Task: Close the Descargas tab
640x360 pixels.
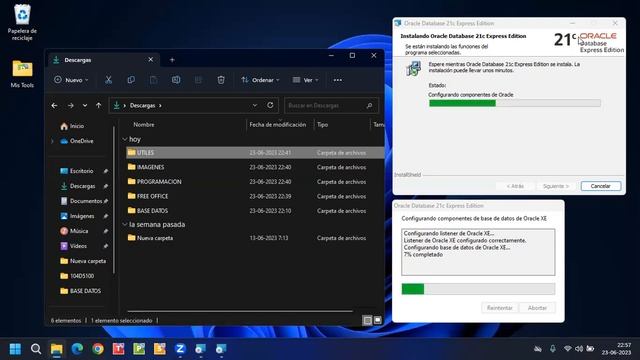Action: pyautogui.click(x=151, y=60)
